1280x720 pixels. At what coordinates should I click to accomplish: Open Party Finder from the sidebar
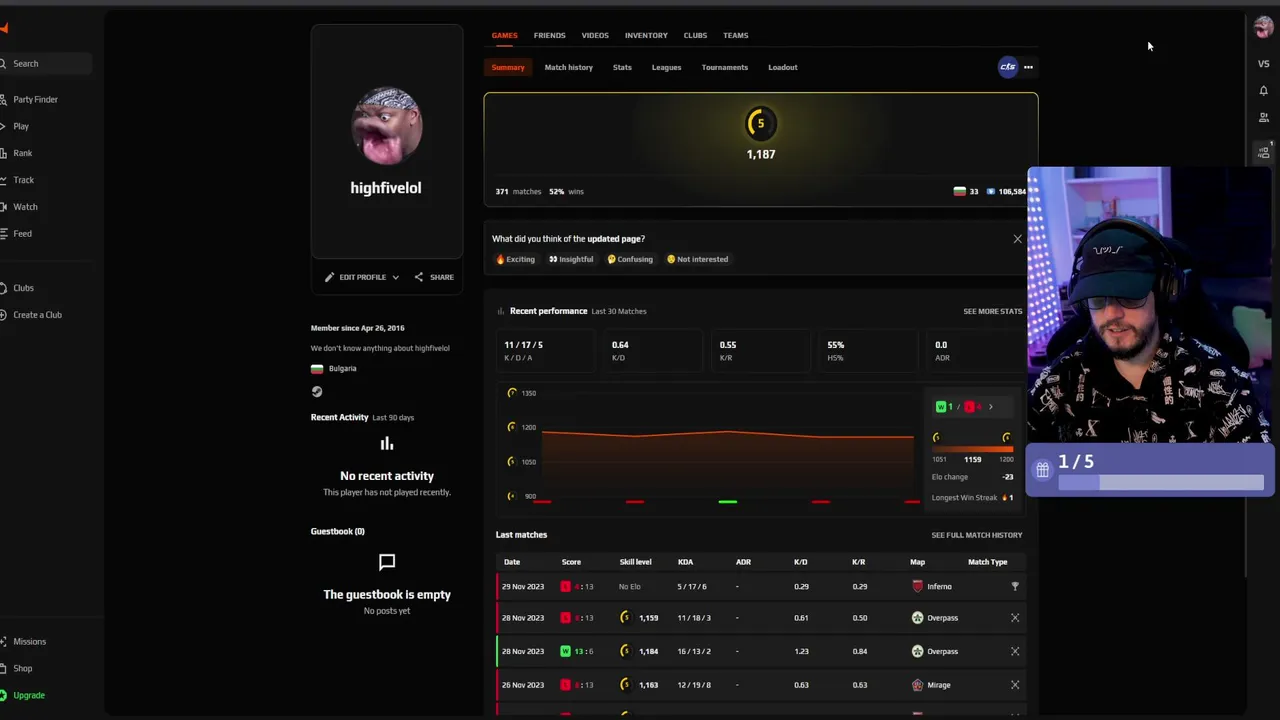[x=35, y=100]
